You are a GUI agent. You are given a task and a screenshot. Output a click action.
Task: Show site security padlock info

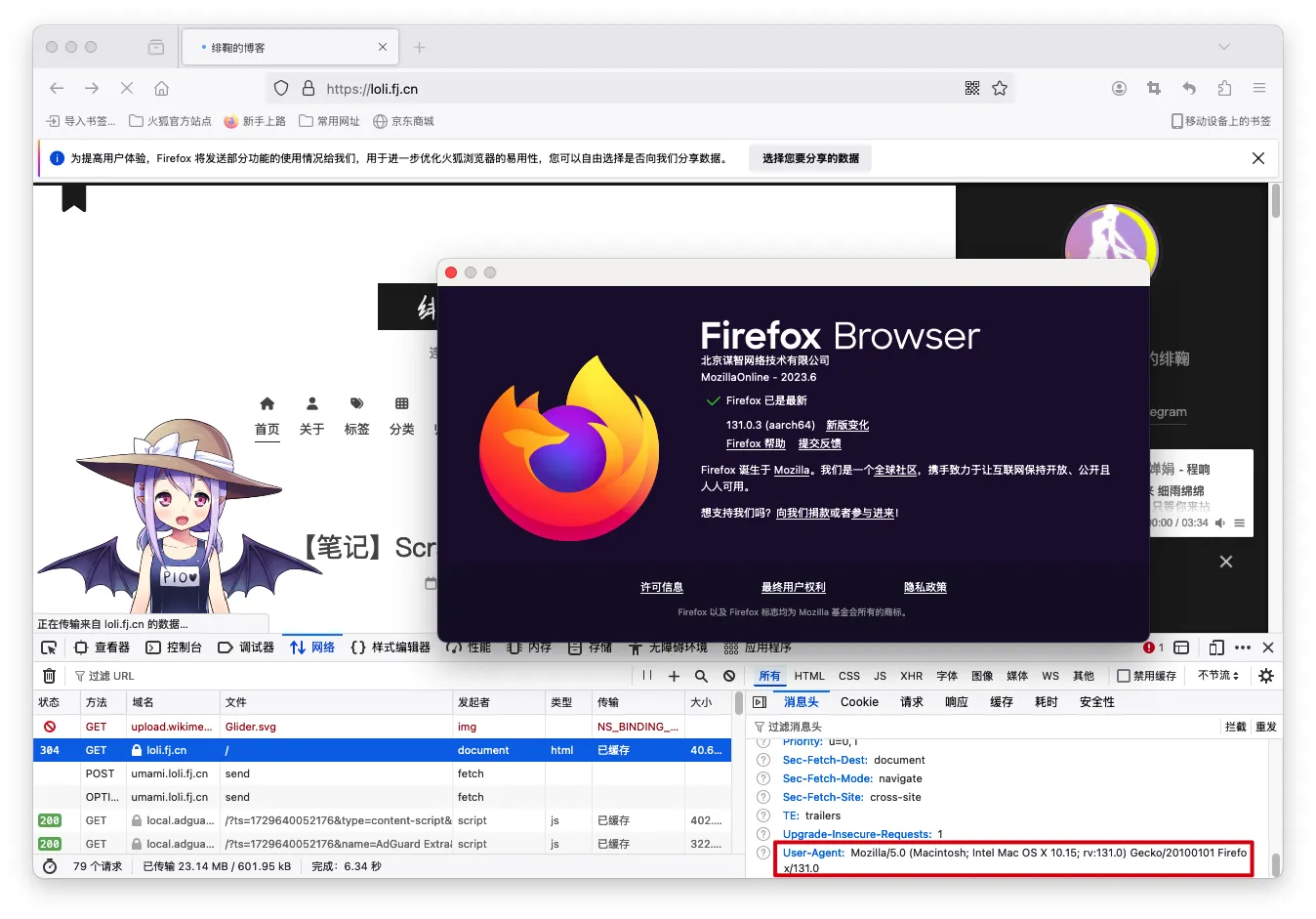coord(308,89)
